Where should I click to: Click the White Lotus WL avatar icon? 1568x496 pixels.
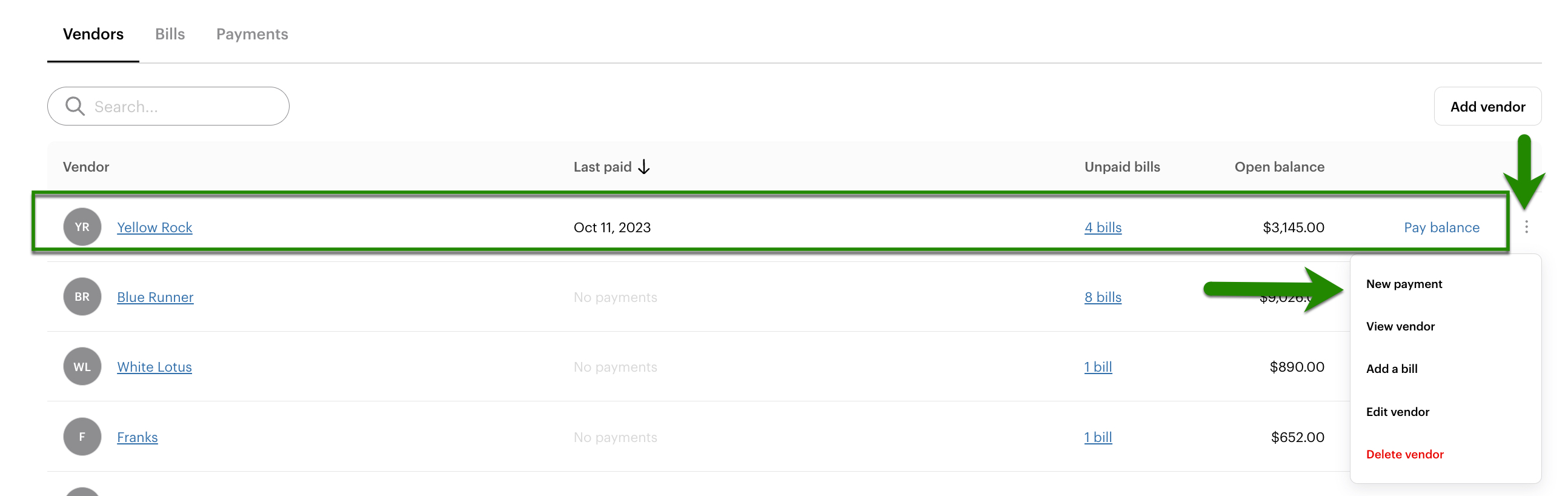(x=82, y=366)
